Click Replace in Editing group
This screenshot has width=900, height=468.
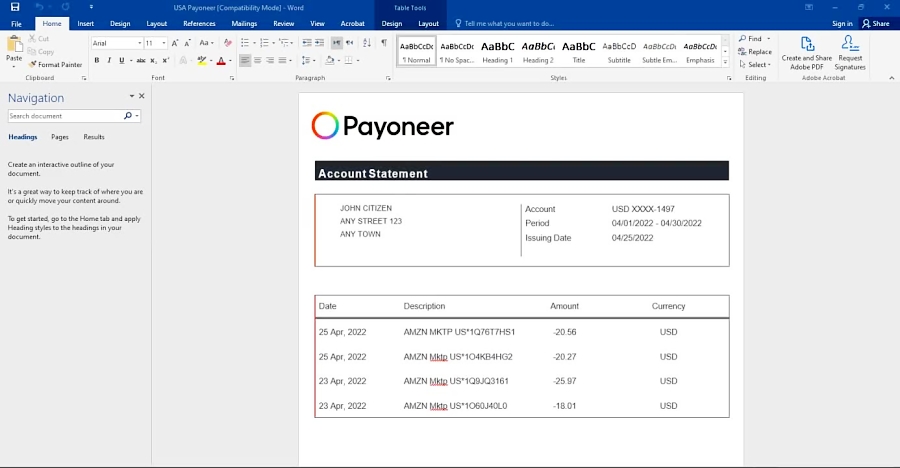click(x=755, y=52)
